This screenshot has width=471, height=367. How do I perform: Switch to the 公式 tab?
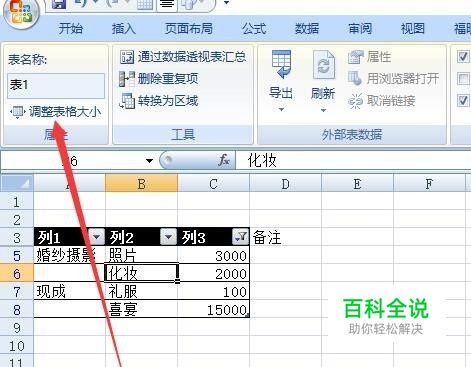point(254,29)
